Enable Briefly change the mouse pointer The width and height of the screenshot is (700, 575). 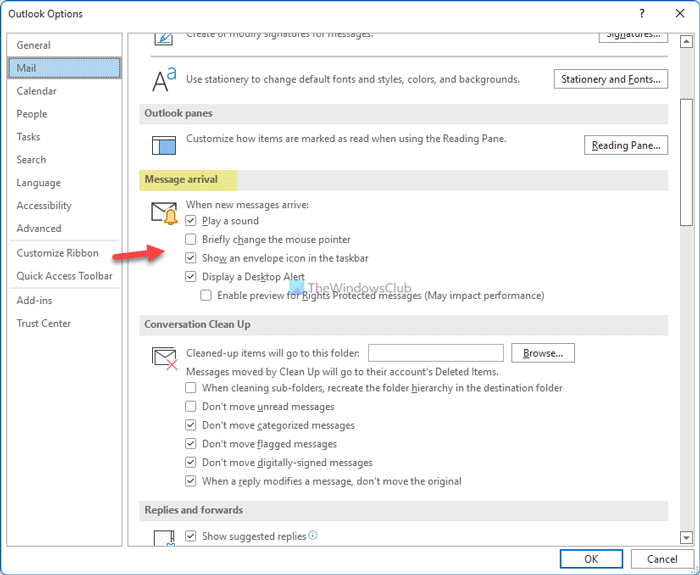[191, 240]
